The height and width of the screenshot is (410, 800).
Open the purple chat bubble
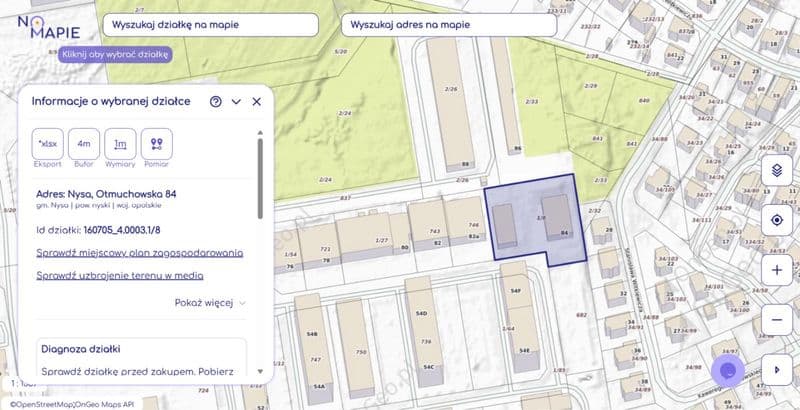click(728, 371)
